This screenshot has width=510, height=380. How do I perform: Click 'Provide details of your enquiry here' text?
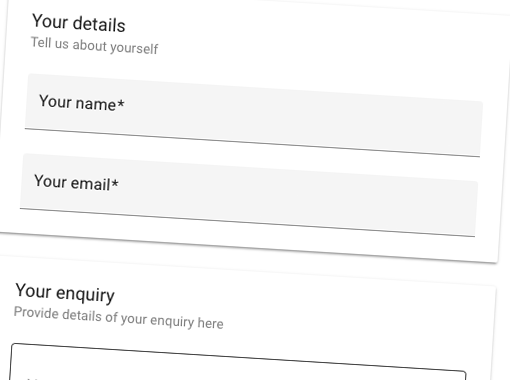coord(119,318)
